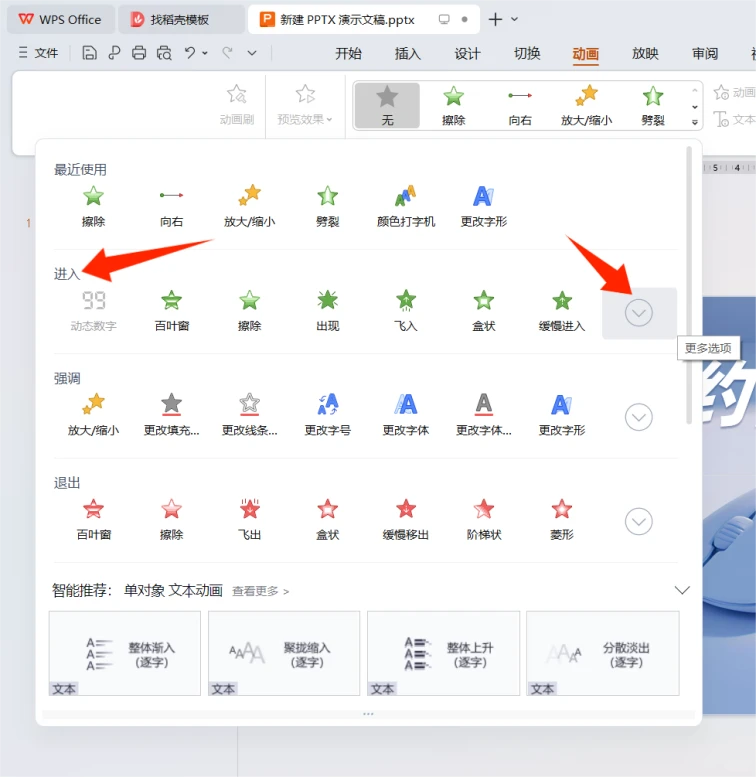Select the 更改字号 emphasis effect
The width and height of the screenshot is (756, 777).
click(327, 413)
